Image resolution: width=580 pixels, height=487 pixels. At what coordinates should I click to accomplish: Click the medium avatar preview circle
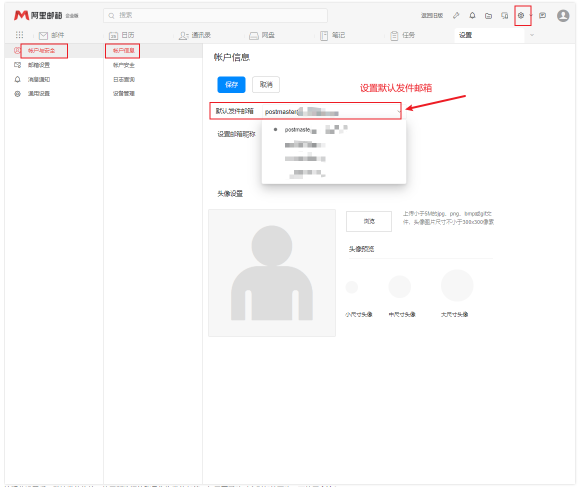point(399,286)
